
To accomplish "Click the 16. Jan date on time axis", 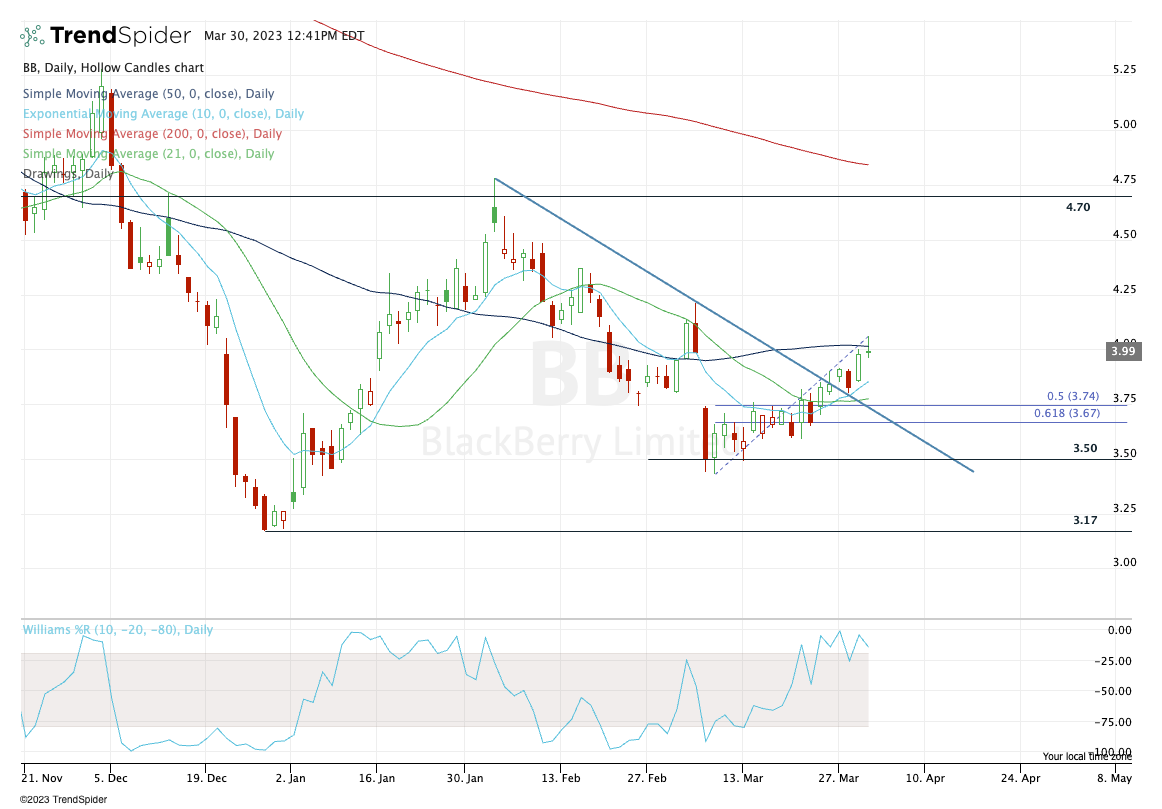I will coord(376,778).
